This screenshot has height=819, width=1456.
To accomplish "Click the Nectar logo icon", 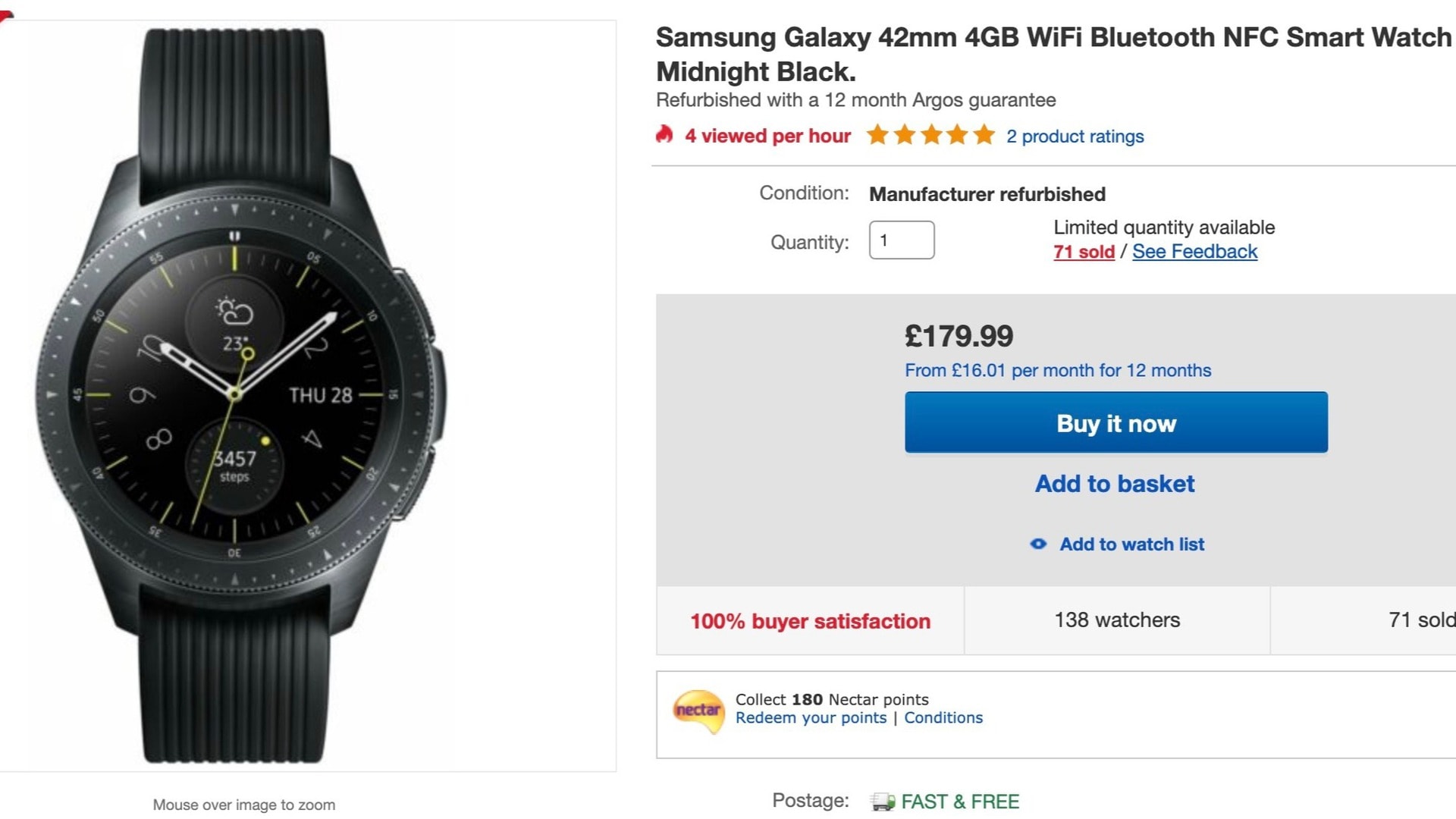I will click(698, 710).
